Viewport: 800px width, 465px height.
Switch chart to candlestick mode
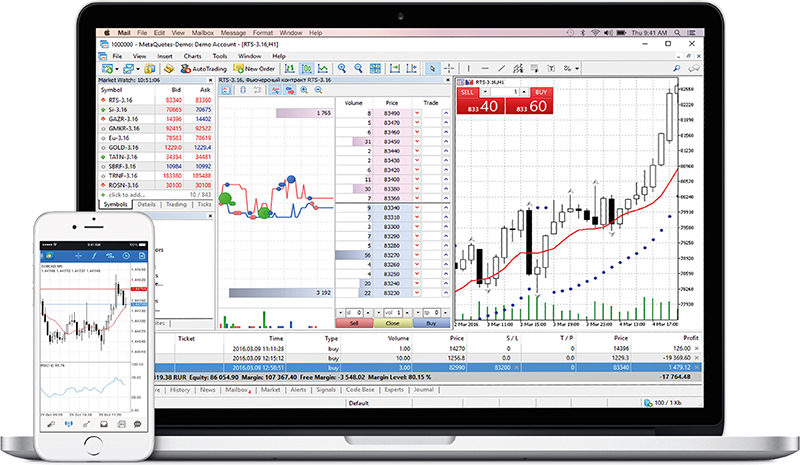click(307, 68)
